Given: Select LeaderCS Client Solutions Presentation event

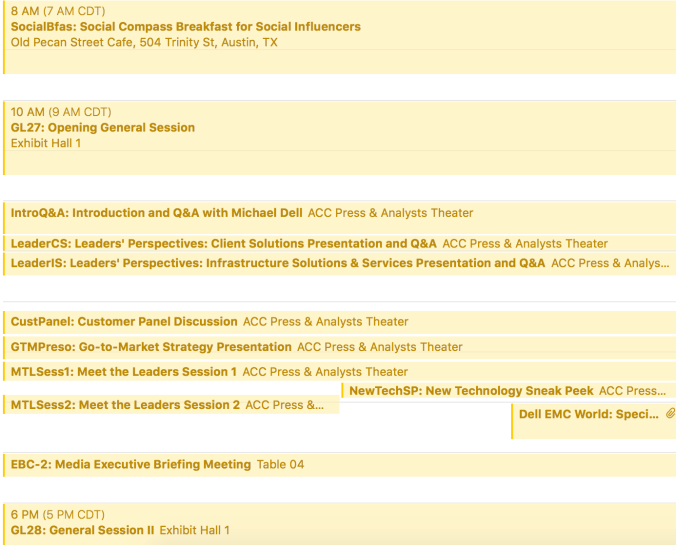Looking at the screenshot, I should click(x=224, y=243).
